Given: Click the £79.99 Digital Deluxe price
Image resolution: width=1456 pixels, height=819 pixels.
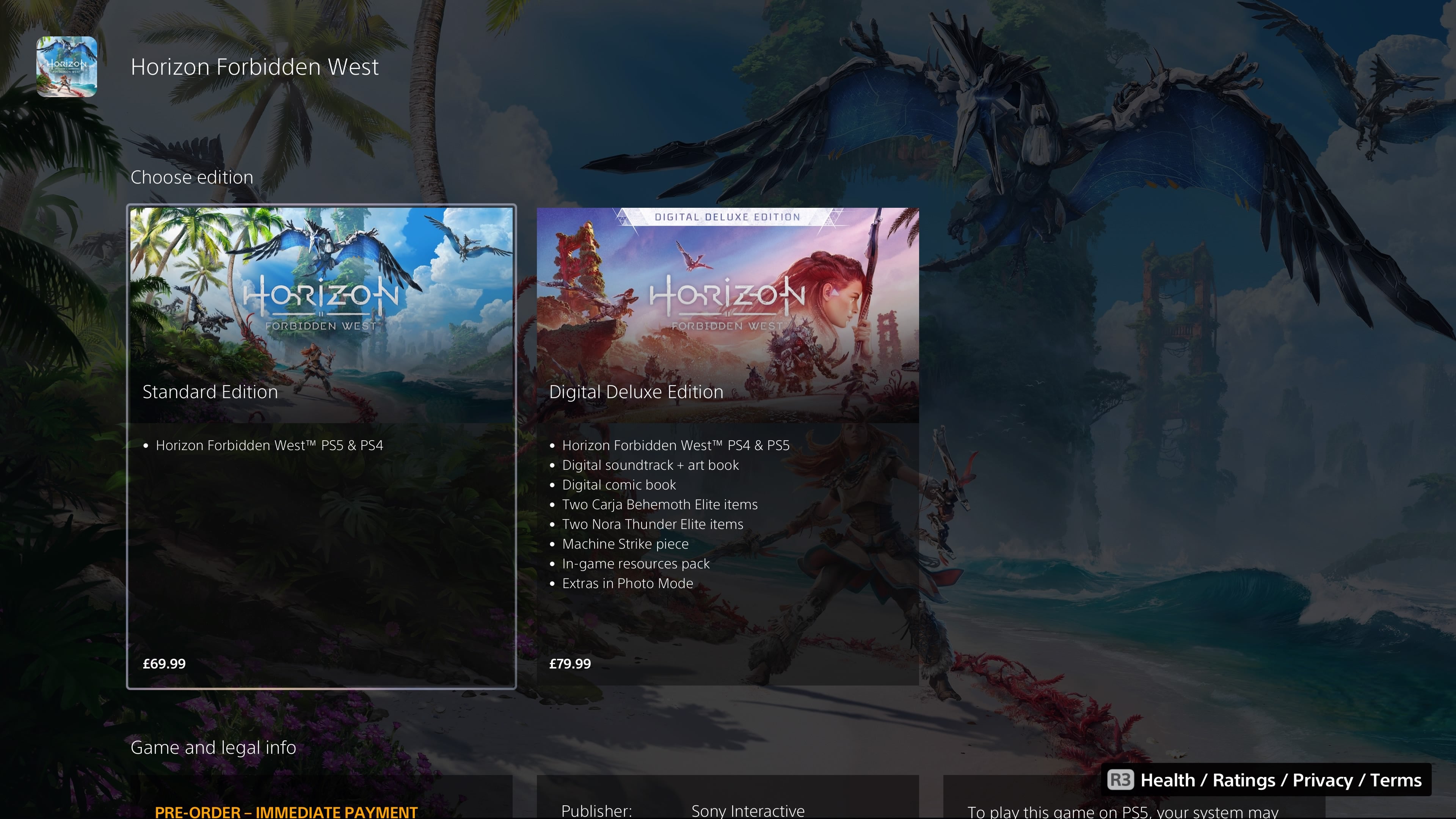Looking at the screenshot, I should click(570, 664).
